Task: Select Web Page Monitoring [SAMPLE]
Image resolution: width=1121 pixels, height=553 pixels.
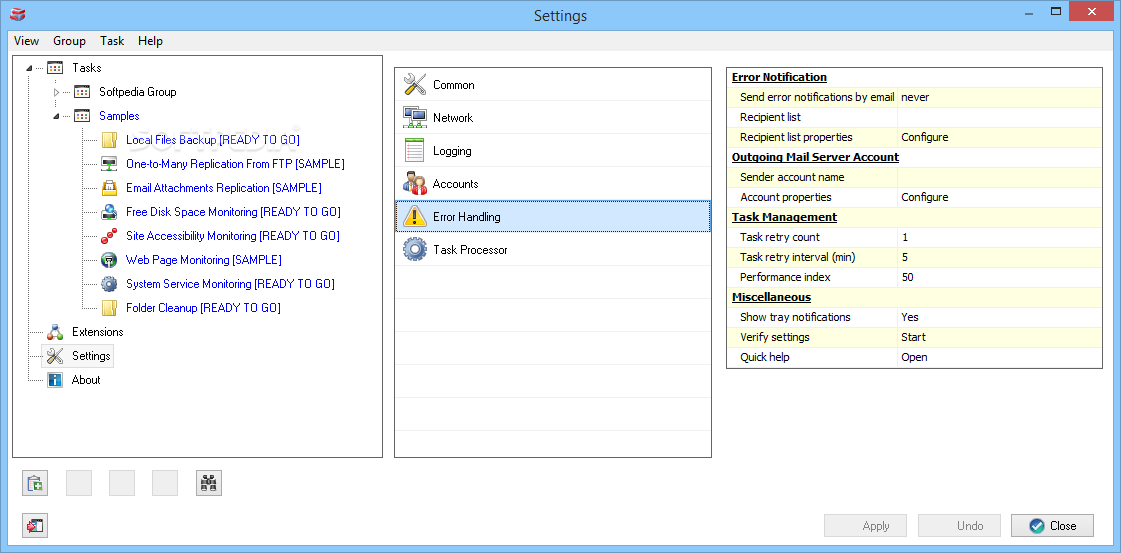Action: pyautogui.click(x=204, y=260)
